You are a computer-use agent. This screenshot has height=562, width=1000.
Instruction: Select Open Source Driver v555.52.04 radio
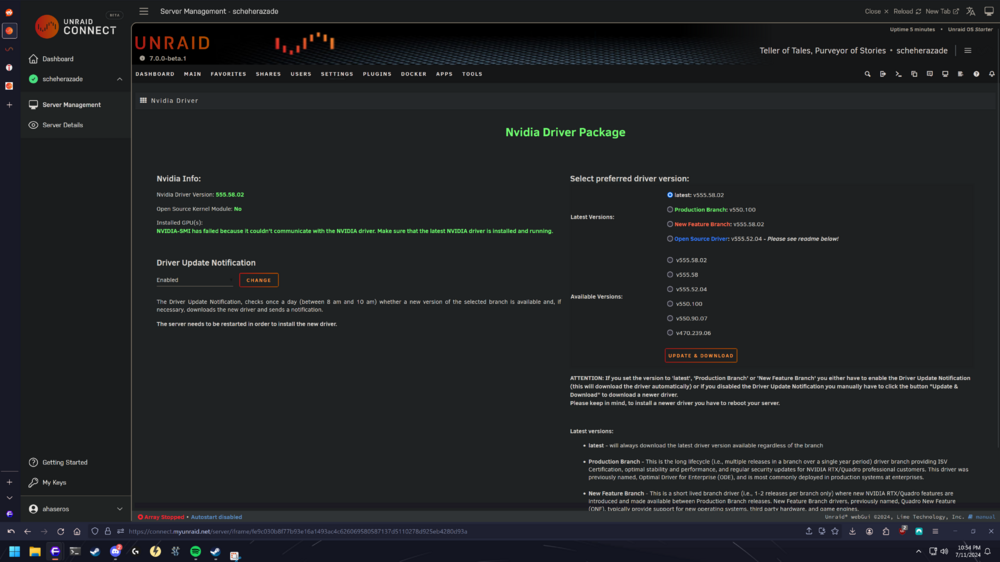[670, 239]
